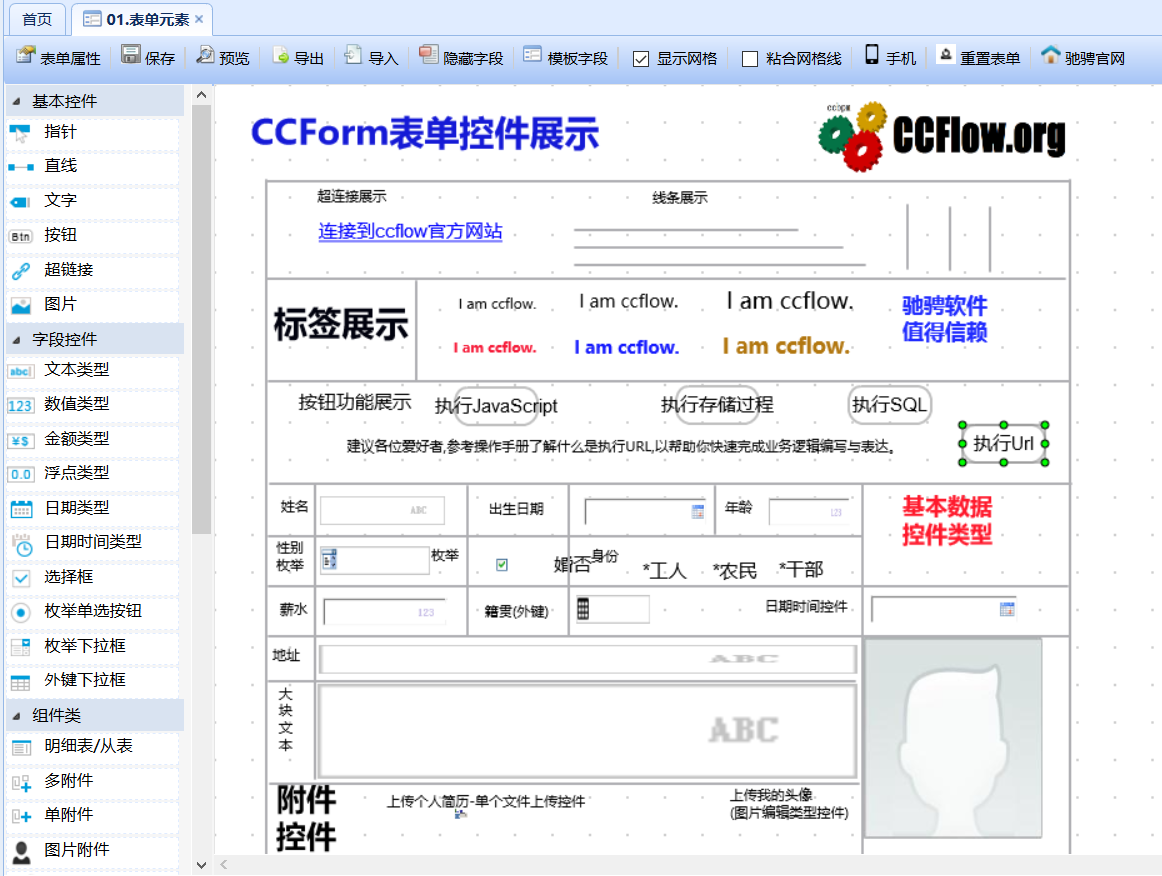
Task: Select the 超链接 hyperlink tool
Action: click(20, 271)
